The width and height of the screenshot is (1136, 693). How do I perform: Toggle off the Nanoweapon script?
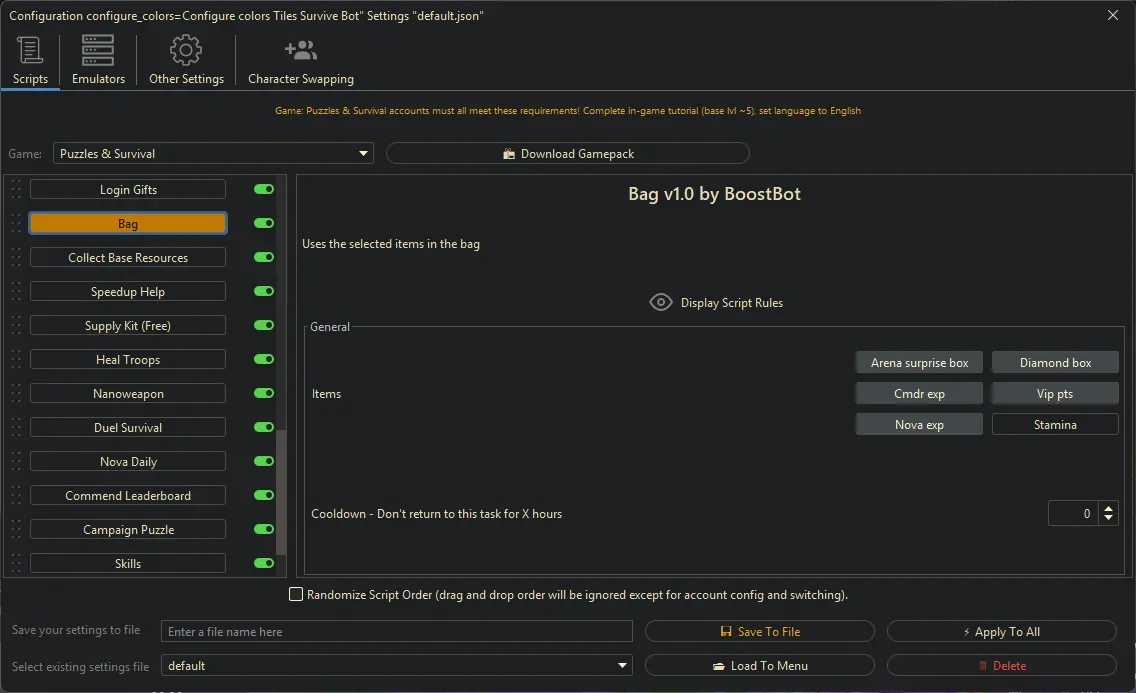tap(264, 394)
